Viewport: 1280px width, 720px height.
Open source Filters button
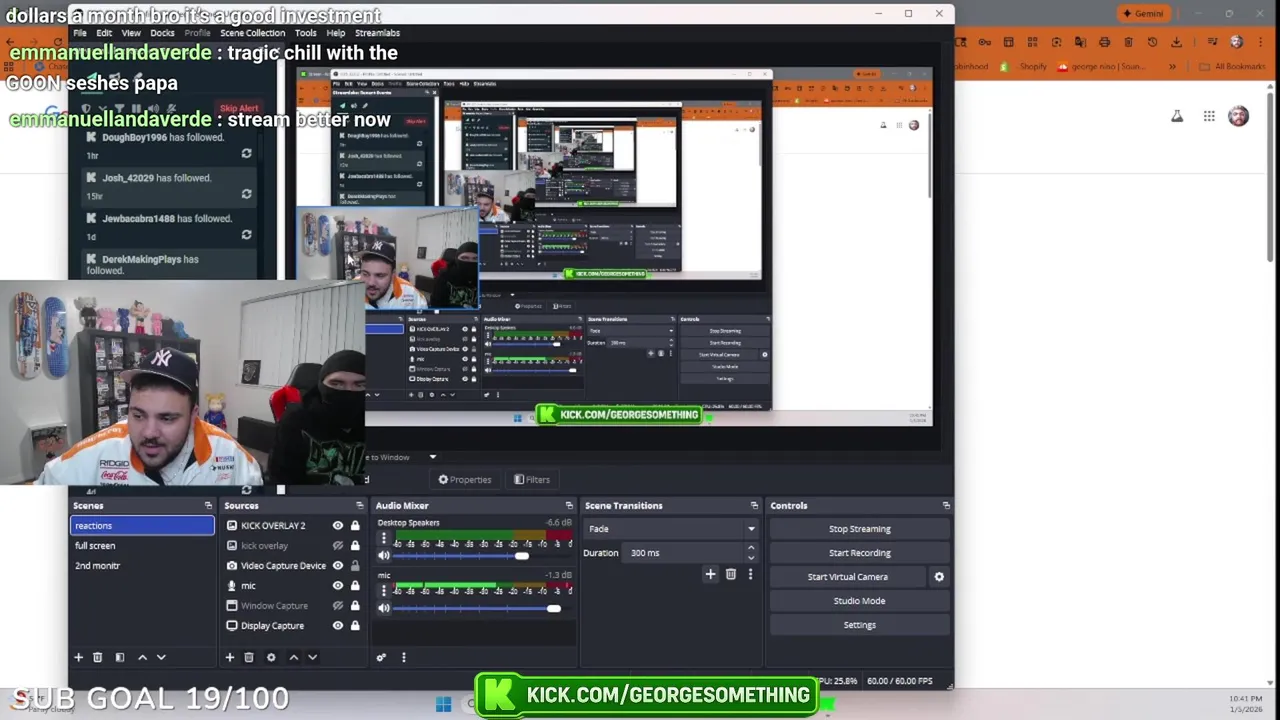(531, 480)
